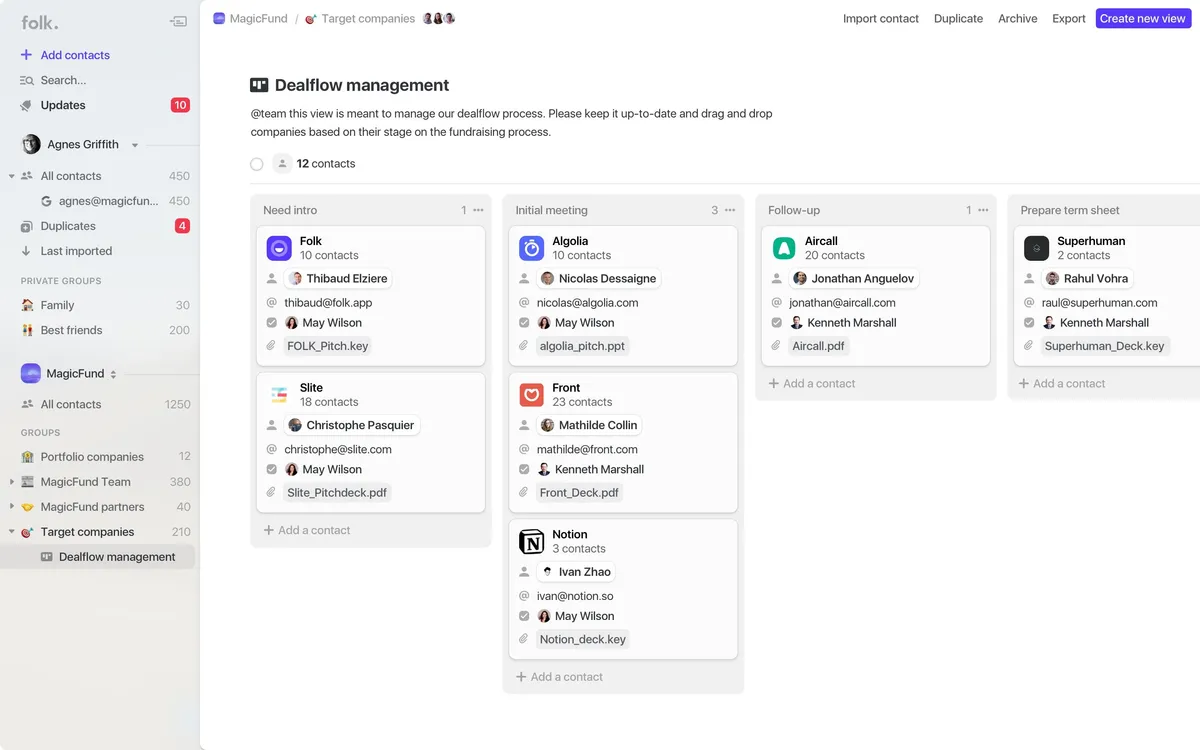The image size is (1200, 750).
Task: Click the Family group emoji icon
Action: (27, 305)
